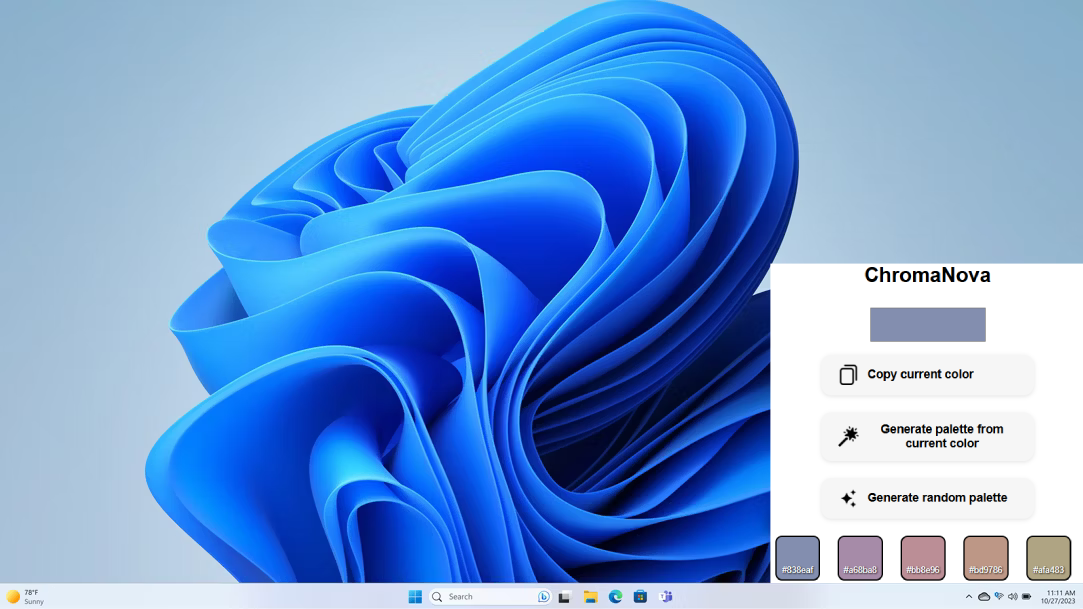Open Task View from the taskbar
The width and height of the screenshot is (1083, 609).
pyautogui.click(x=564, y=597)
